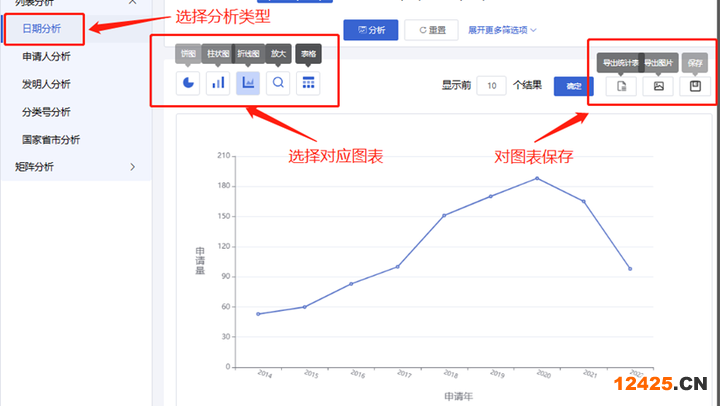Select 发明人分析 menu item

46,84
